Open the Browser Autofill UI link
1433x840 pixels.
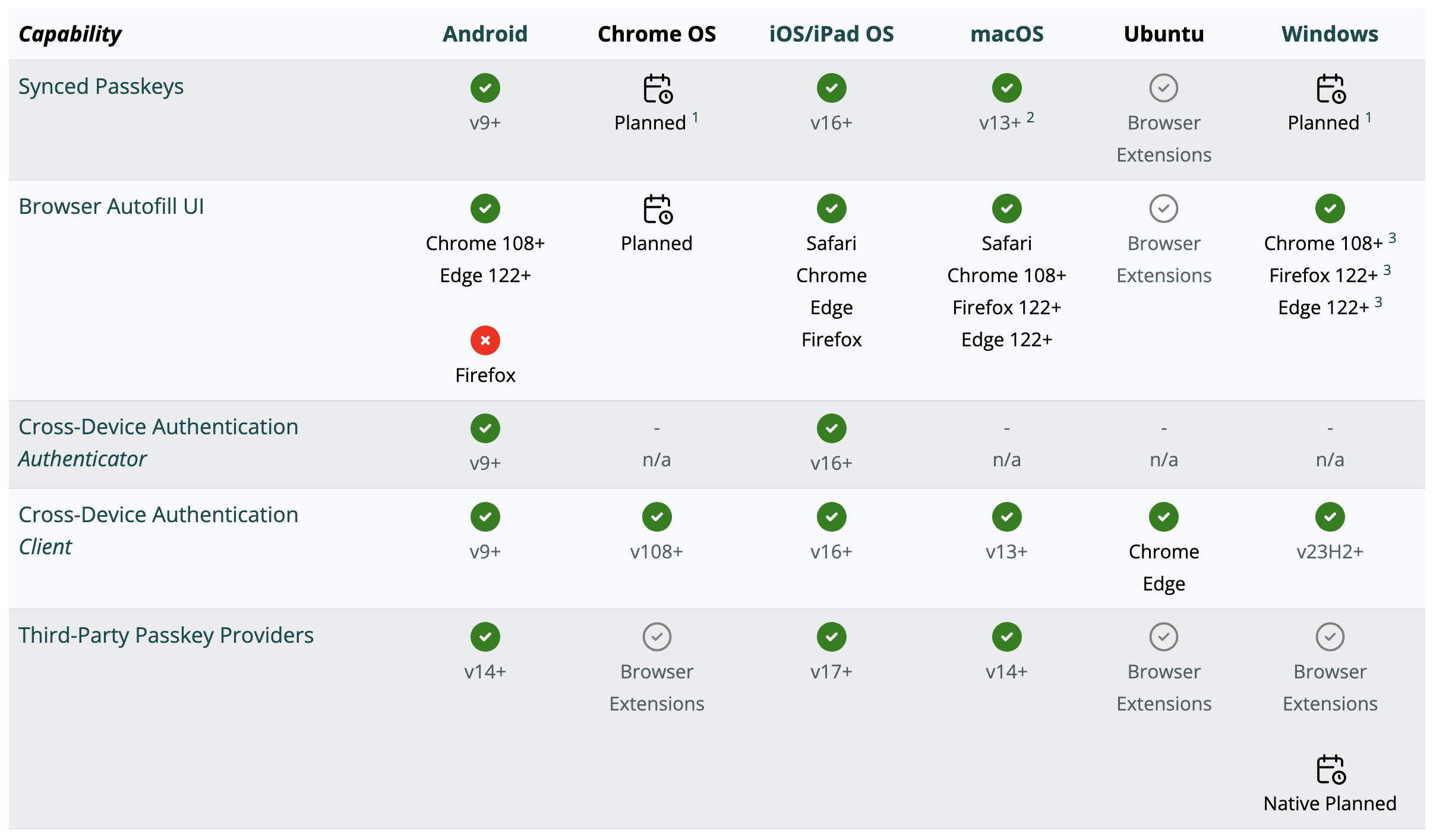[111, 207]
